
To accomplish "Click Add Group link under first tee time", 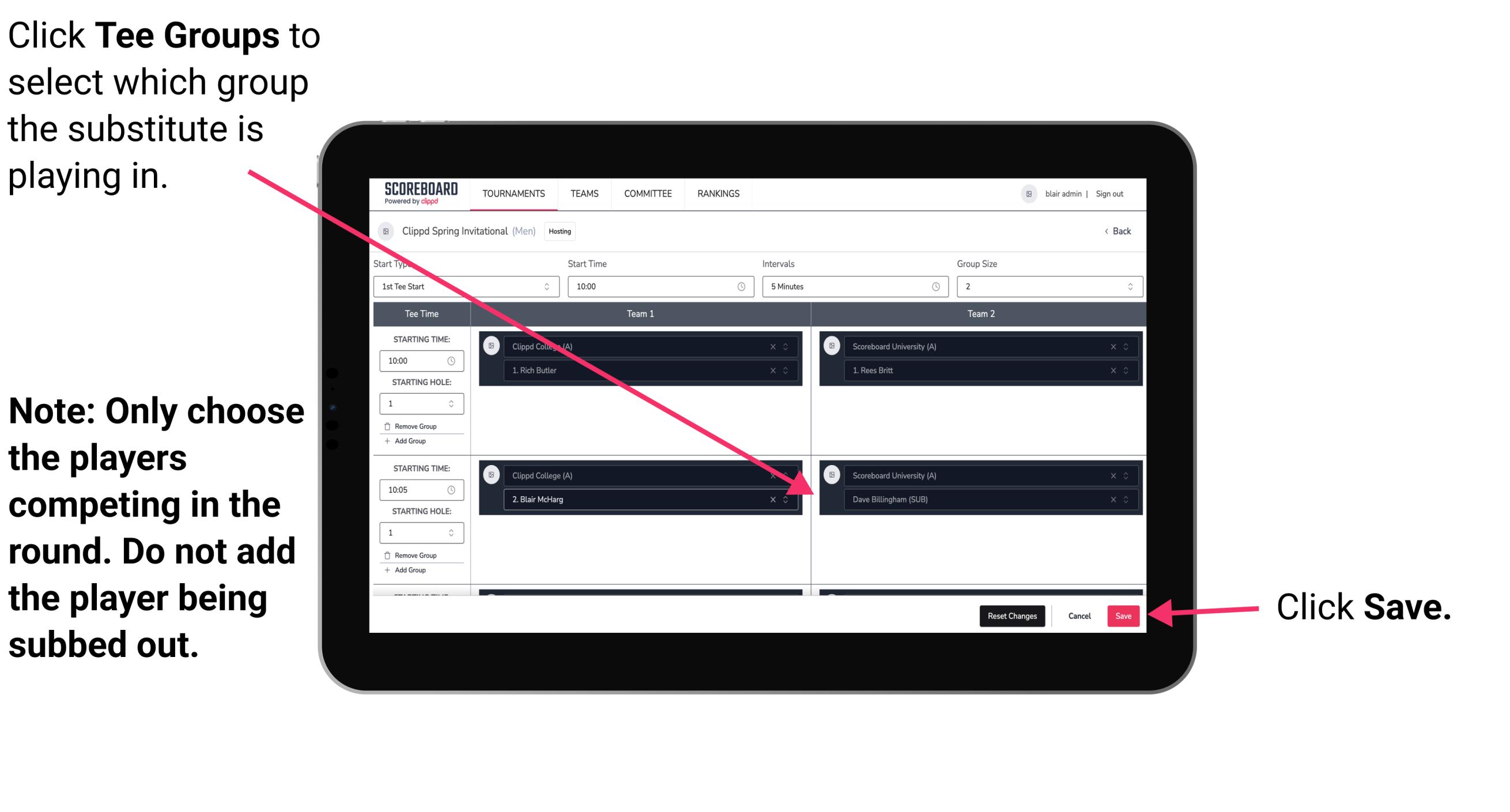I will tap(409, 440).
